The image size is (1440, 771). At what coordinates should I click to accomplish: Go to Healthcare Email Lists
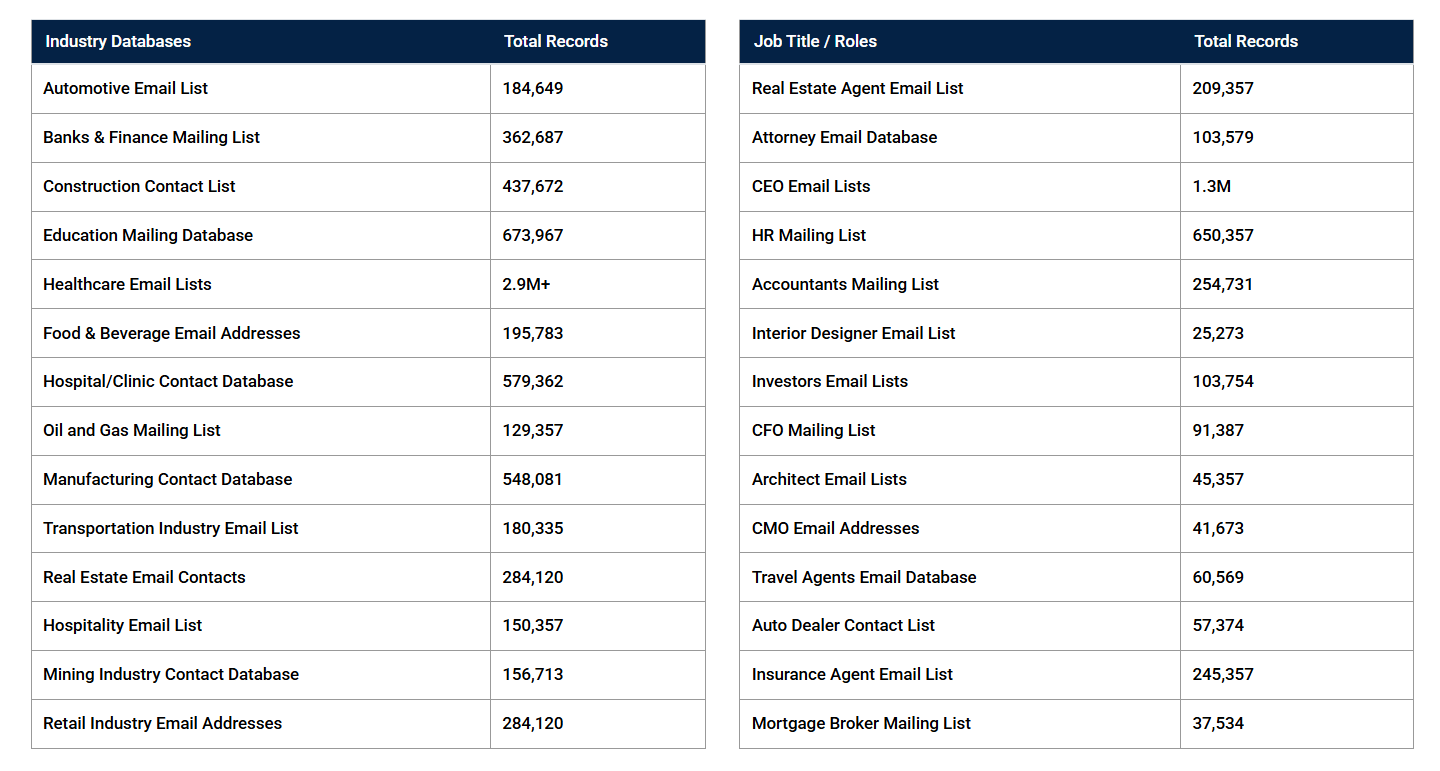[x=127, y=284]
